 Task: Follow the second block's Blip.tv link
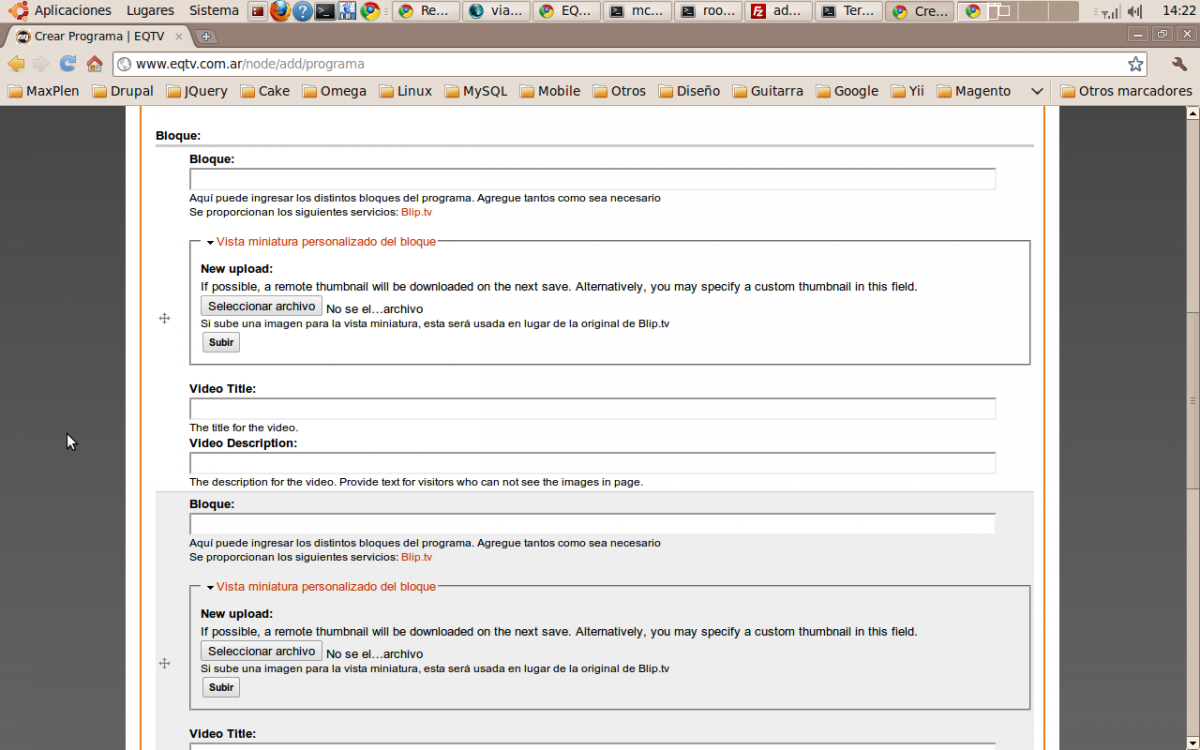[x=417, y=557]
